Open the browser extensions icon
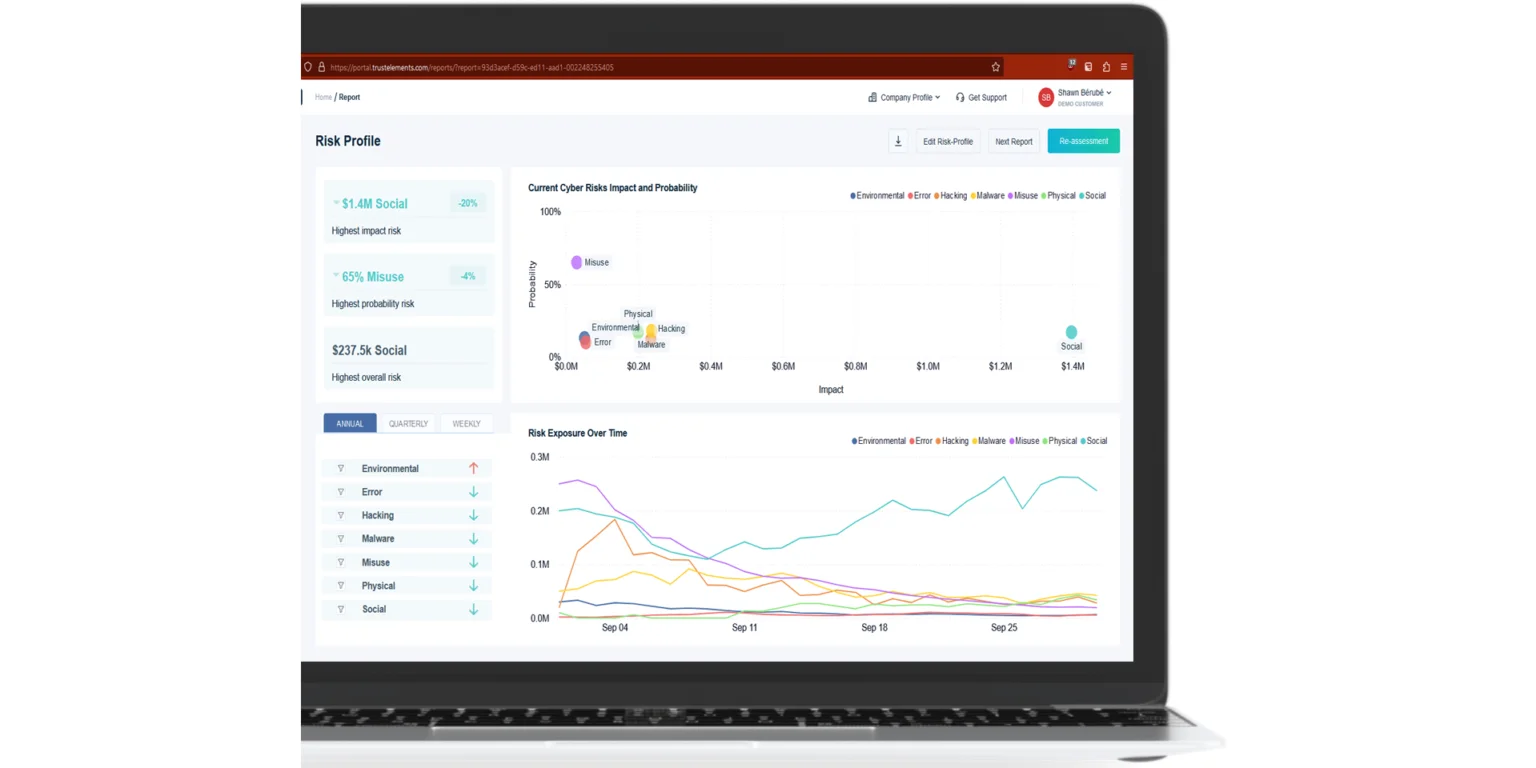 [1106, 67]
